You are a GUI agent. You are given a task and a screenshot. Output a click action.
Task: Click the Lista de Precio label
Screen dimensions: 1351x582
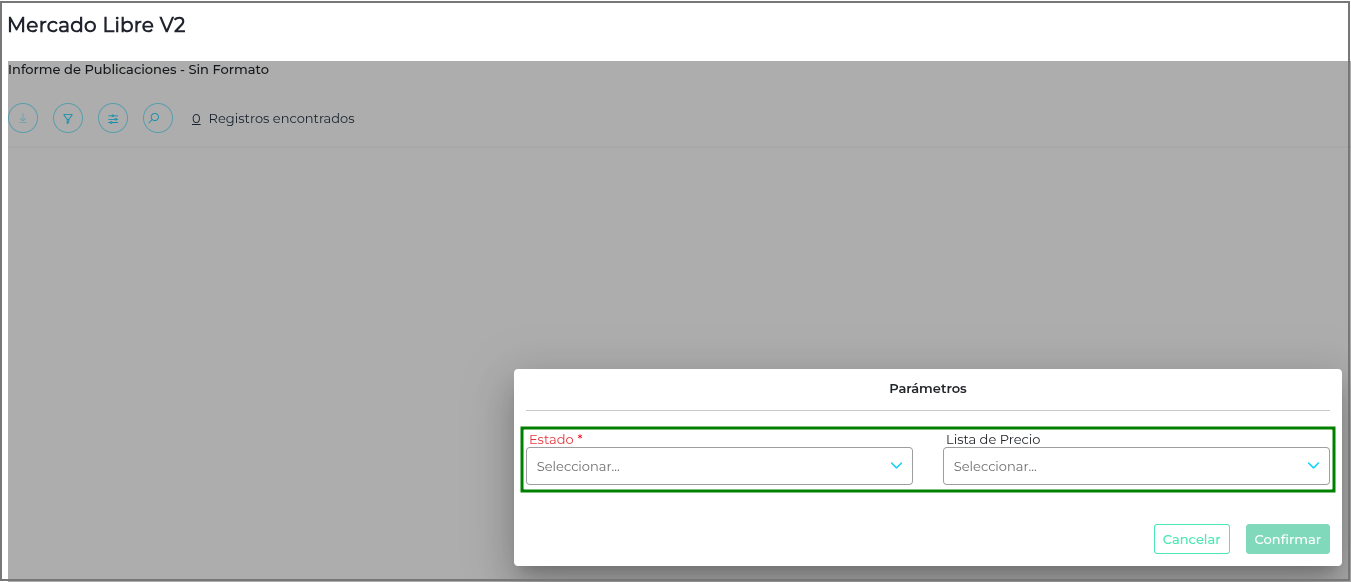coord(993,439)
